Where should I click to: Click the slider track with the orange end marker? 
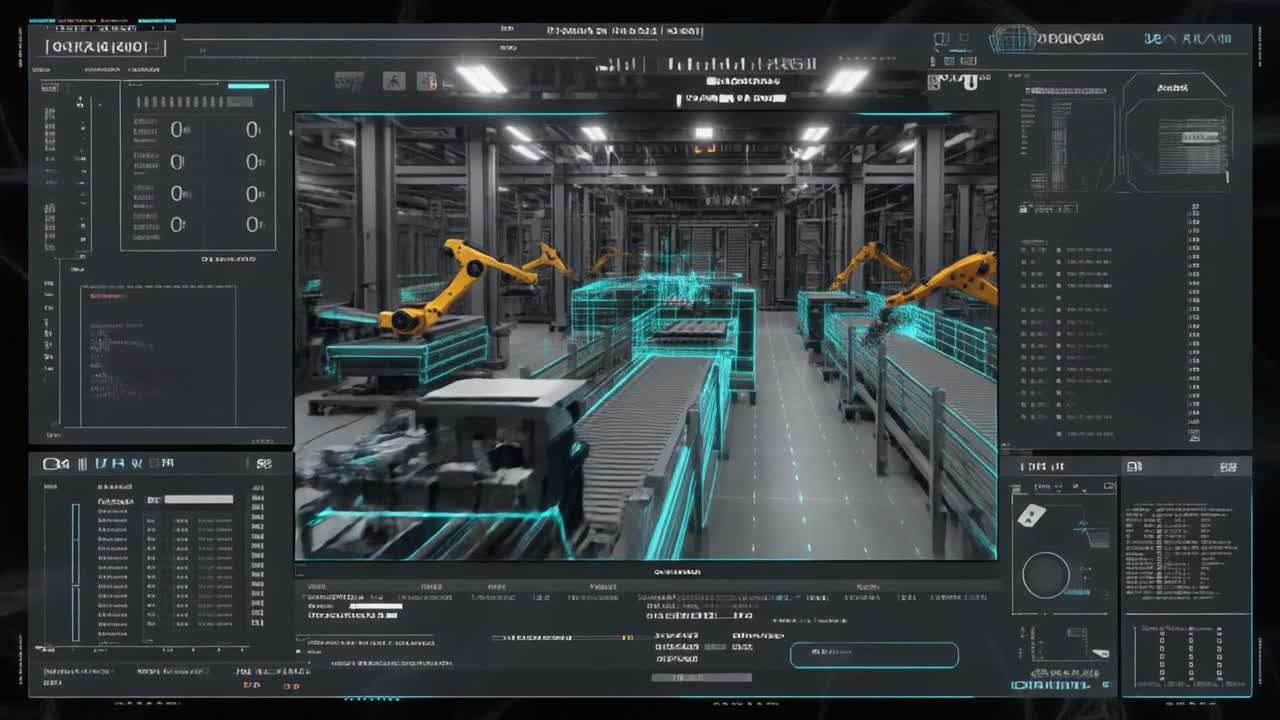click(564, 637)
